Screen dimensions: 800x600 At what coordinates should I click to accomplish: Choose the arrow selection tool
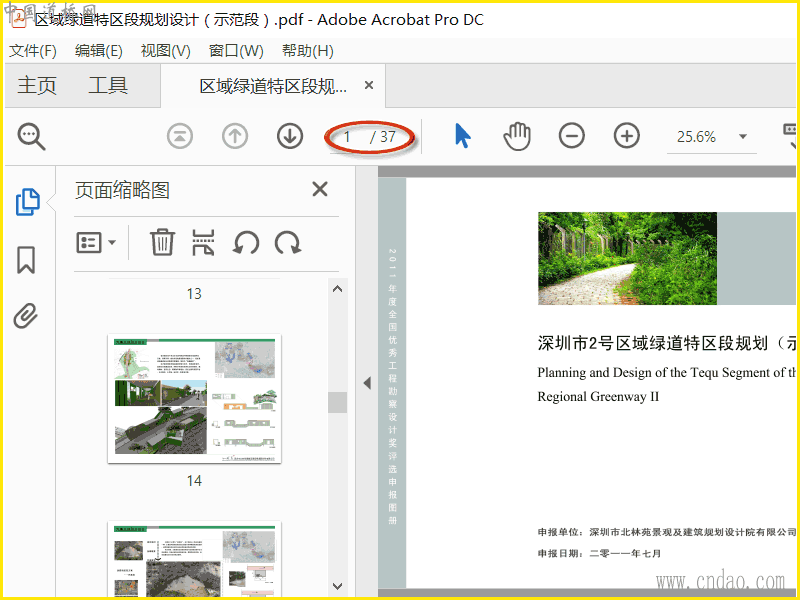click(463, 136)
